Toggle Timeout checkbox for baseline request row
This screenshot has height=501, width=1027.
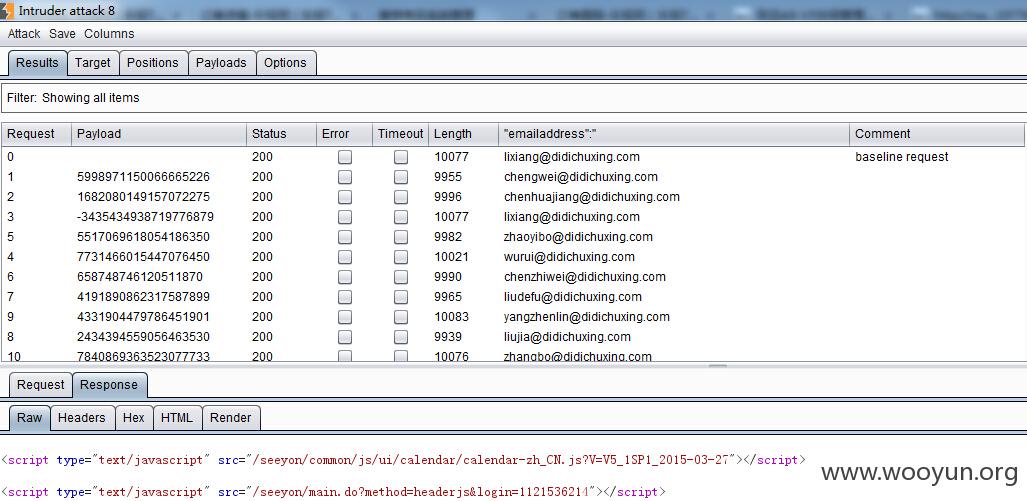(401, 157)
